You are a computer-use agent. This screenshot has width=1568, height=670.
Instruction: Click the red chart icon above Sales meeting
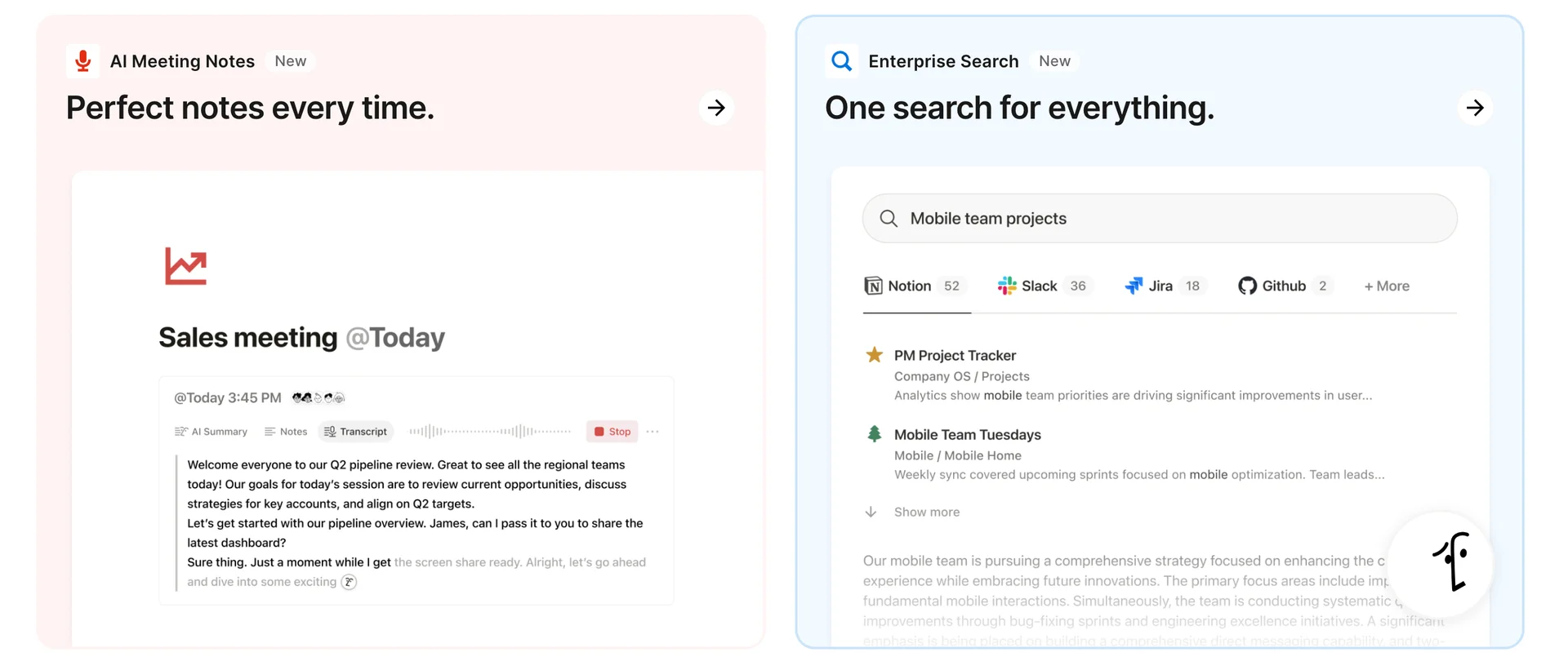coord(185,266)
